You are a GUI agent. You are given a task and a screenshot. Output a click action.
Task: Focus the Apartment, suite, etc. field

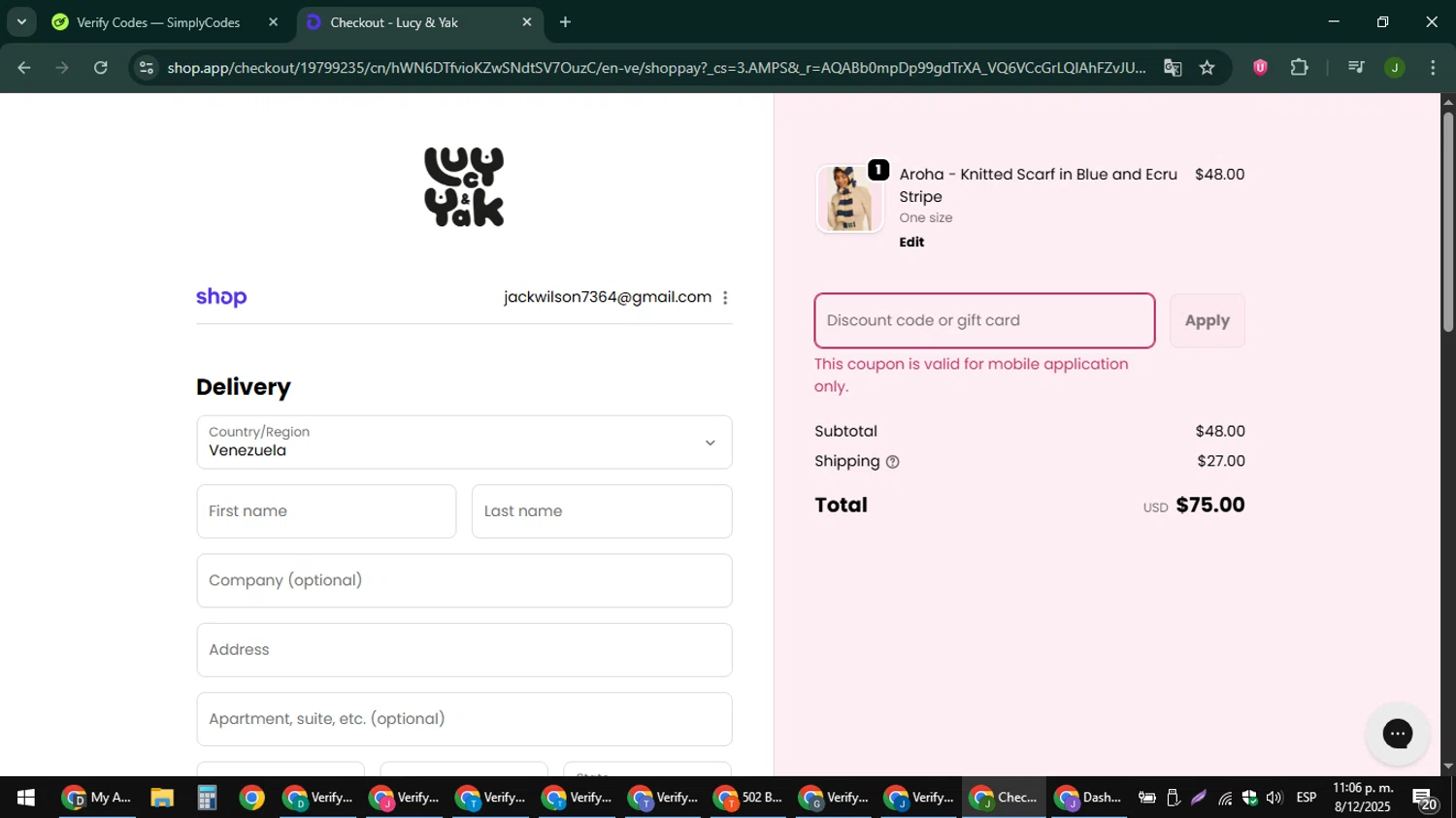[x=464, y=719]
